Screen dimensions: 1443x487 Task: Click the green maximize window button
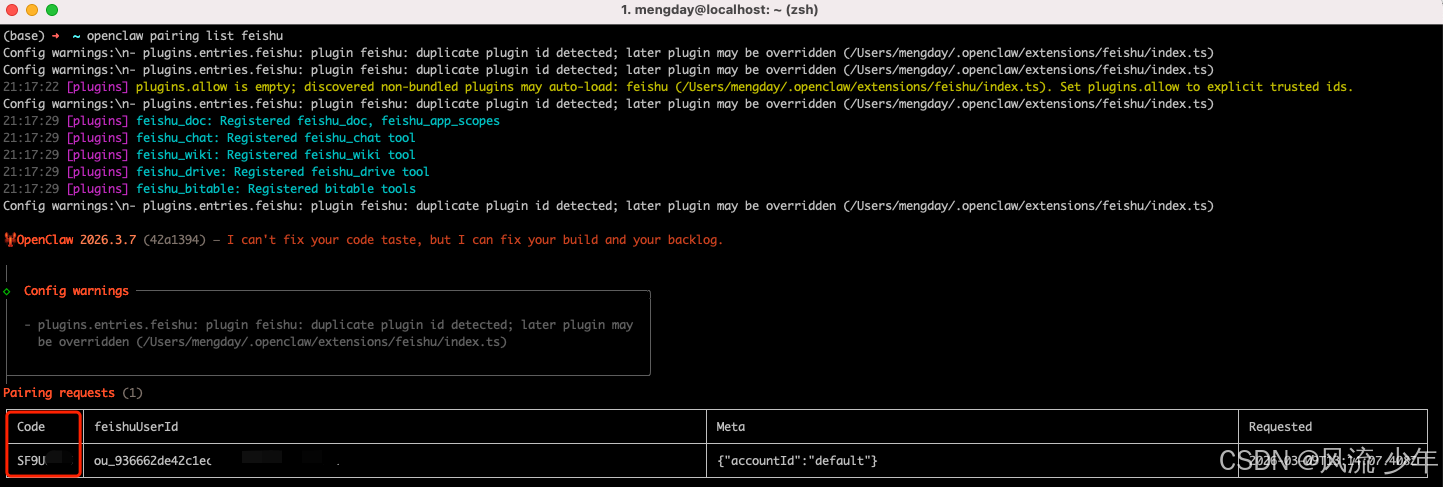(52, 10)
